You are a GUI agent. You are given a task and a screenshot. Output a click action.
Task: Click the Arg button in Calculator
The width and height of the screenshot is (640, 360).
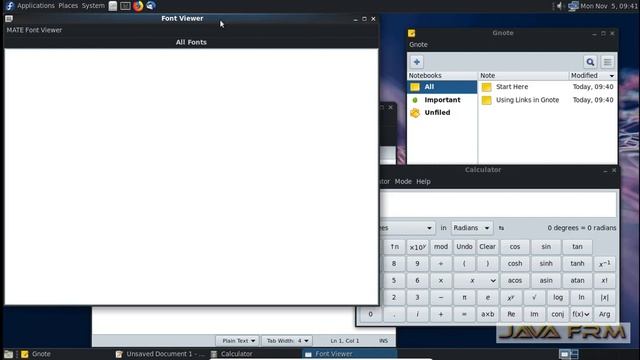604,314
